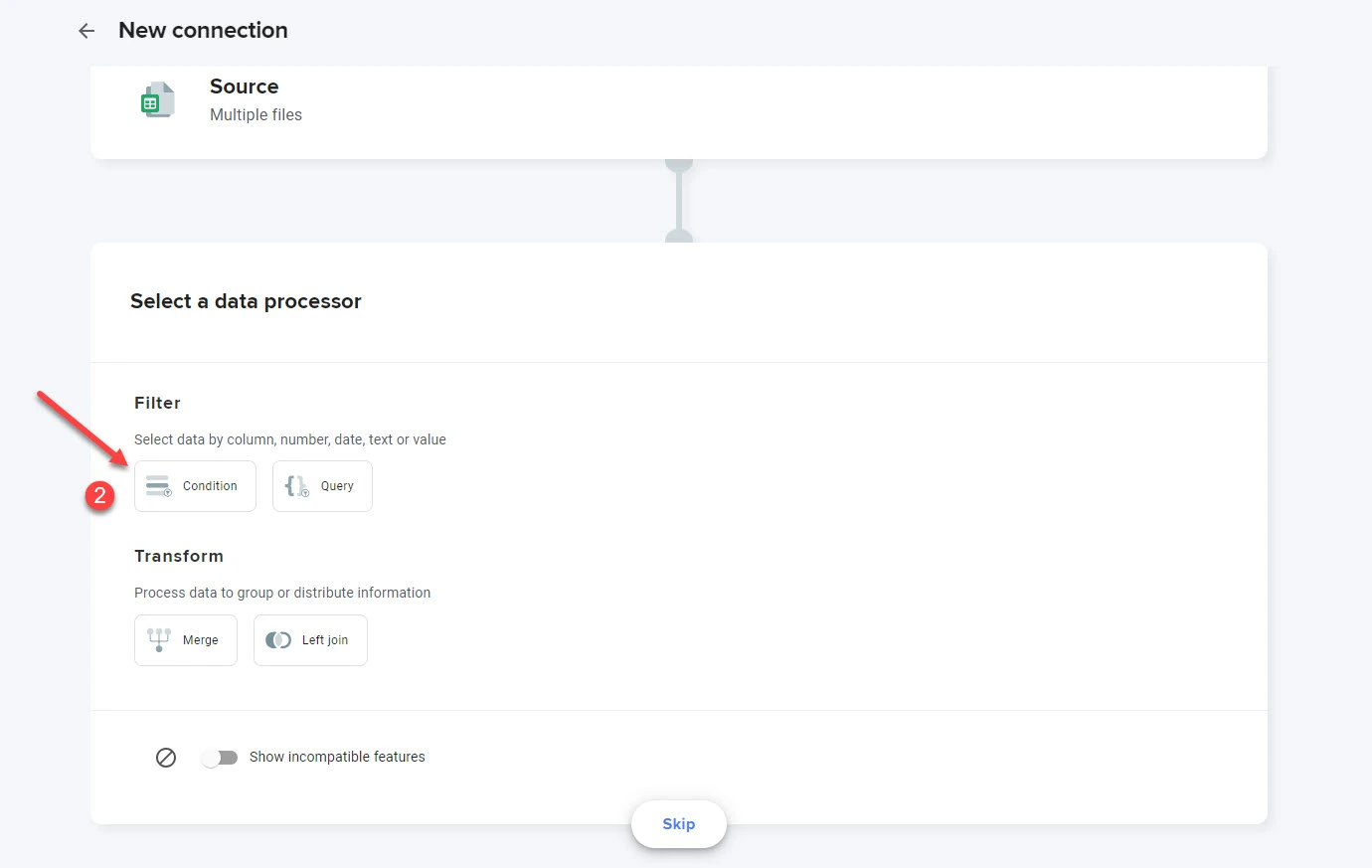Click the circle-slash incompatible icon
Screen dimensions: 1372x868
pyautogui.click(x=166, y=758)
